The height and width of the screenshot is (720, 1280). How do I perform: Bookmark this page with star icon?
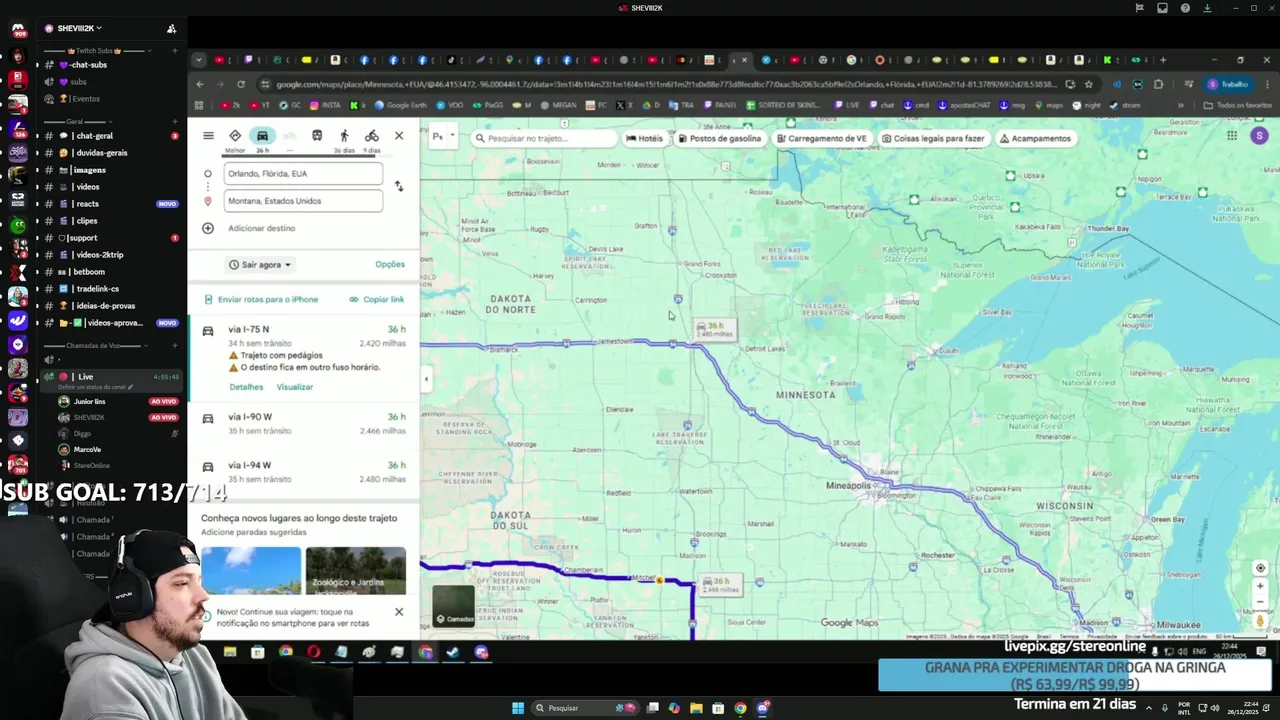pos(1089,84)
